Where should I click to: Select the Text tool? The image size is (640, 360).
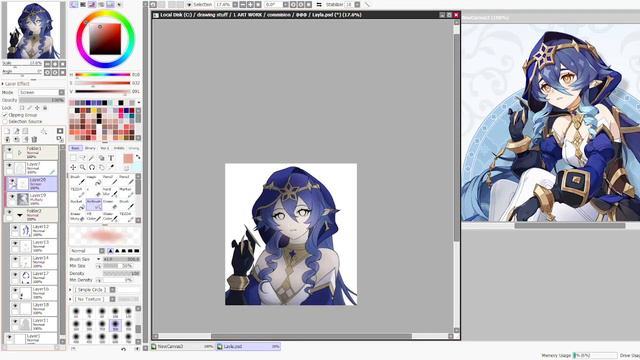click(x=111, y=158)
